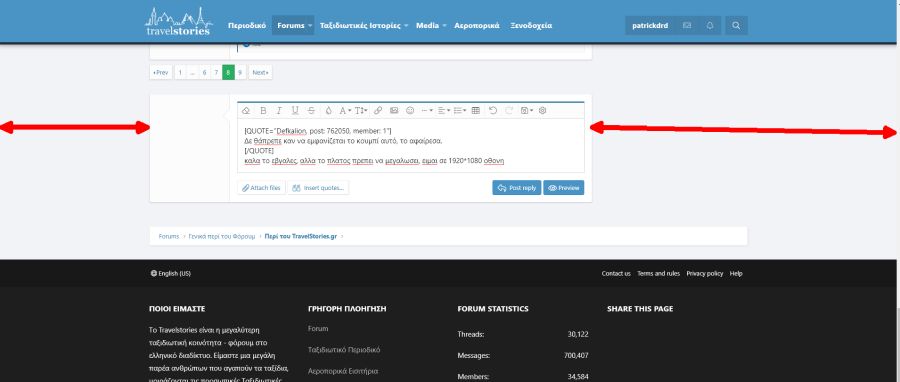Open the smilies emoji picker
The width and height of the screenshot is (900, 382).
tap(410, 111)
